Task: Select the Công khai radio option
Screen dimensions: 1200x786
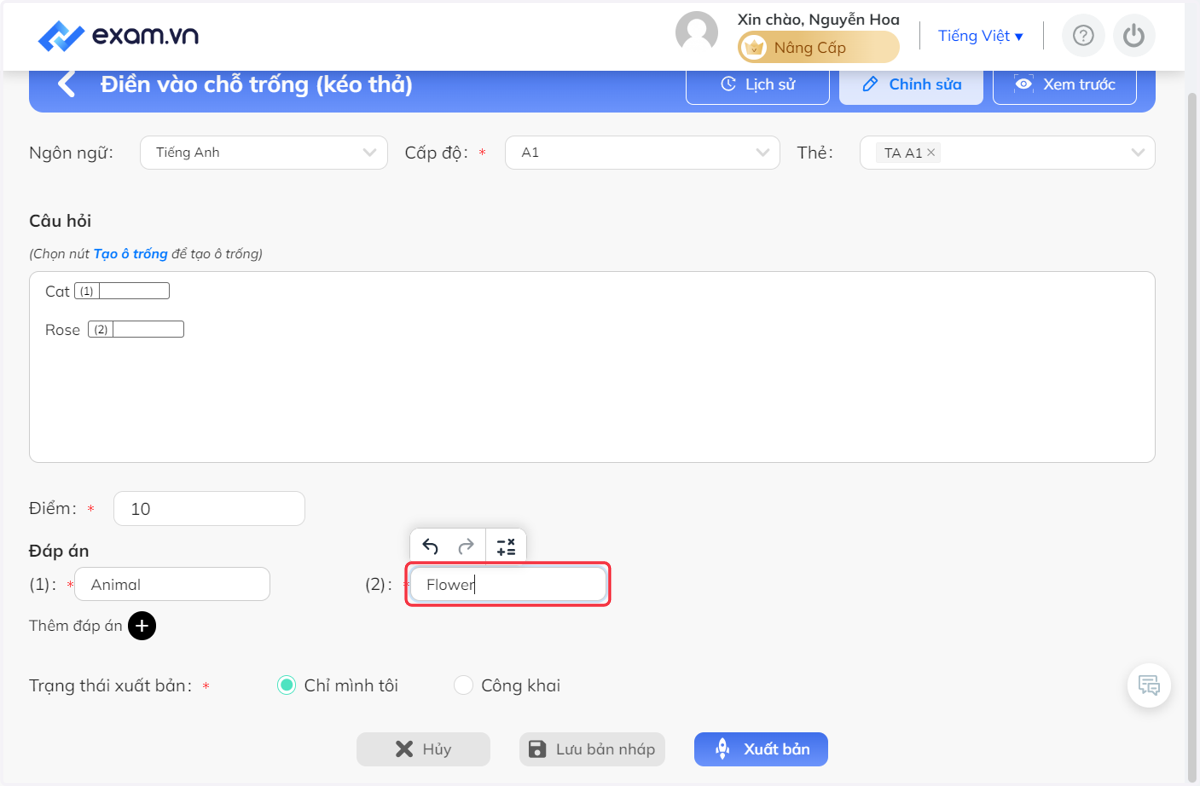Action: [463, 685]
